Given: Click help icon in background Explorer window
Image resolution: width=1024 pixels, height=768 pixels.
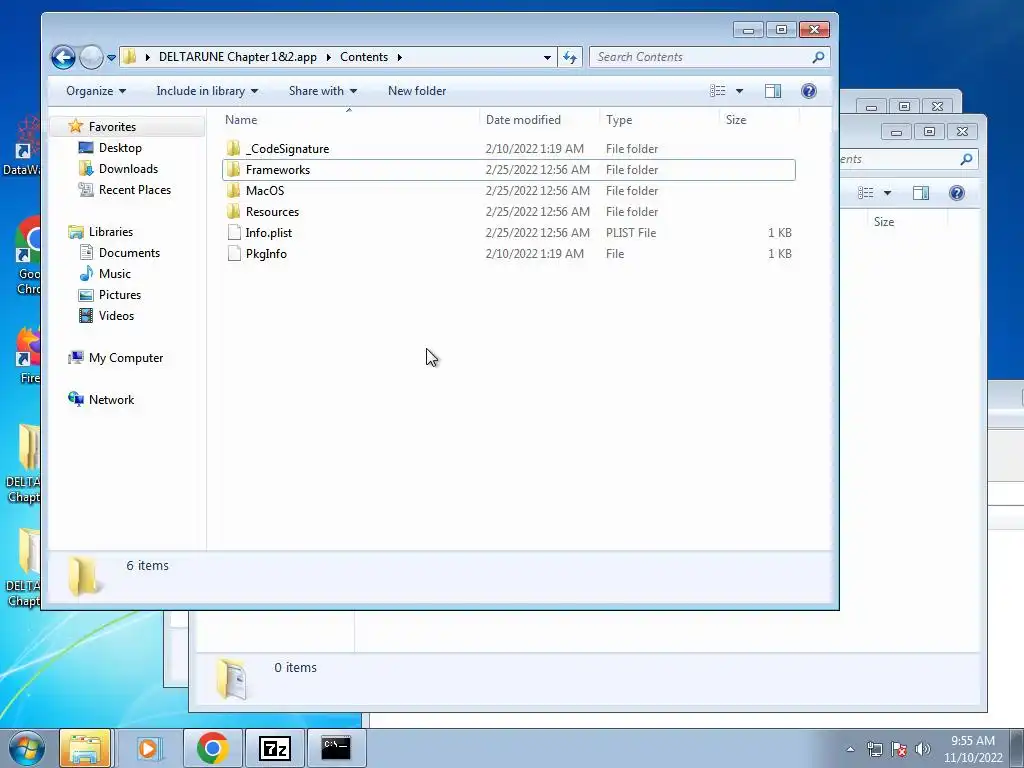Looking at the screenshot, I should coord(957,193).
